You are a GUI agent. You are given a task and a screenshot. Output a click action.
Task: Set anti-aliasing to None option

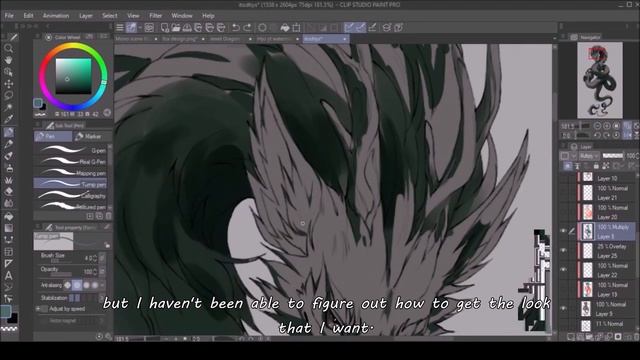click(68, 285)
